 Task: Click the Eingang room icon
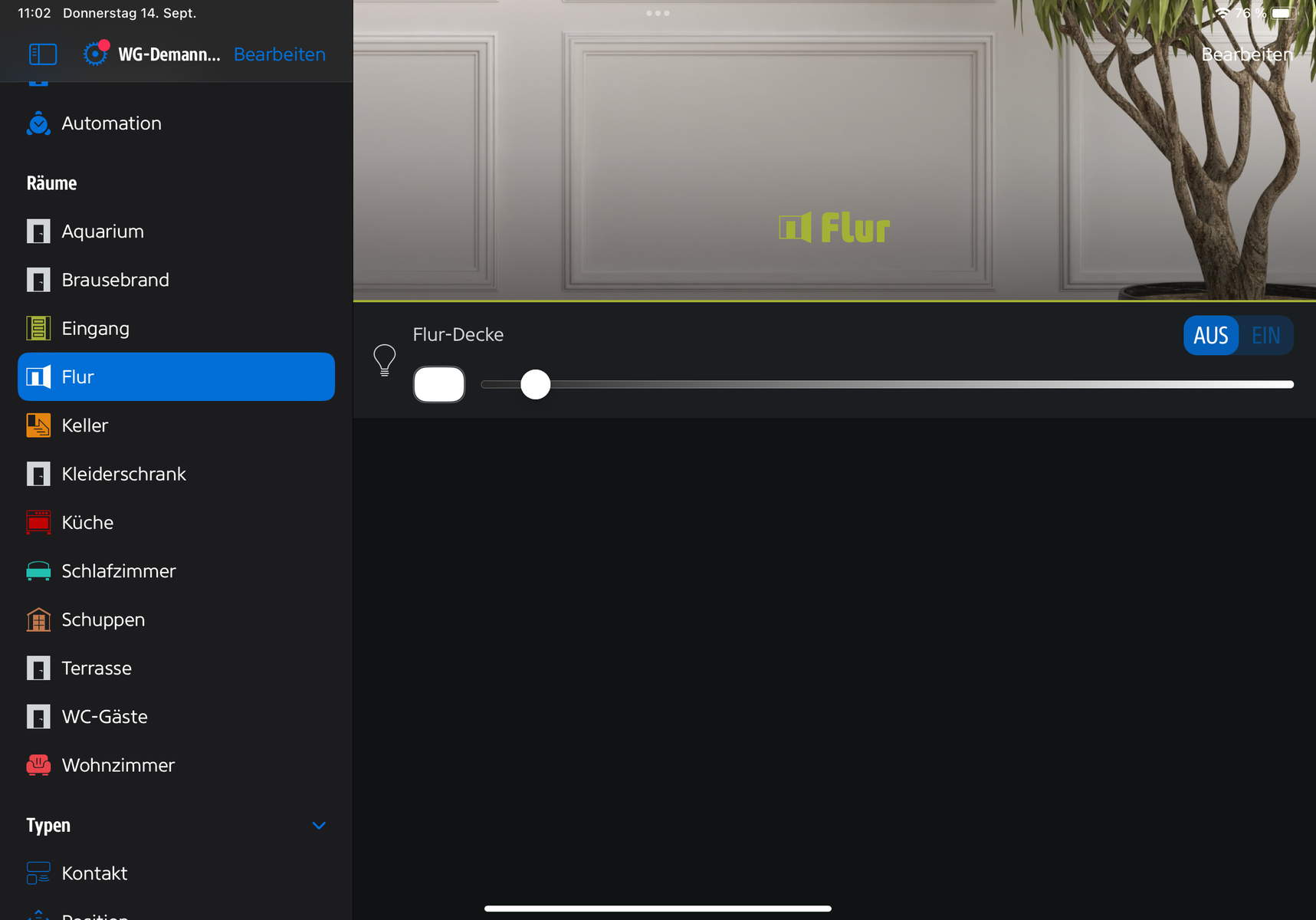(x=38, y=328)
